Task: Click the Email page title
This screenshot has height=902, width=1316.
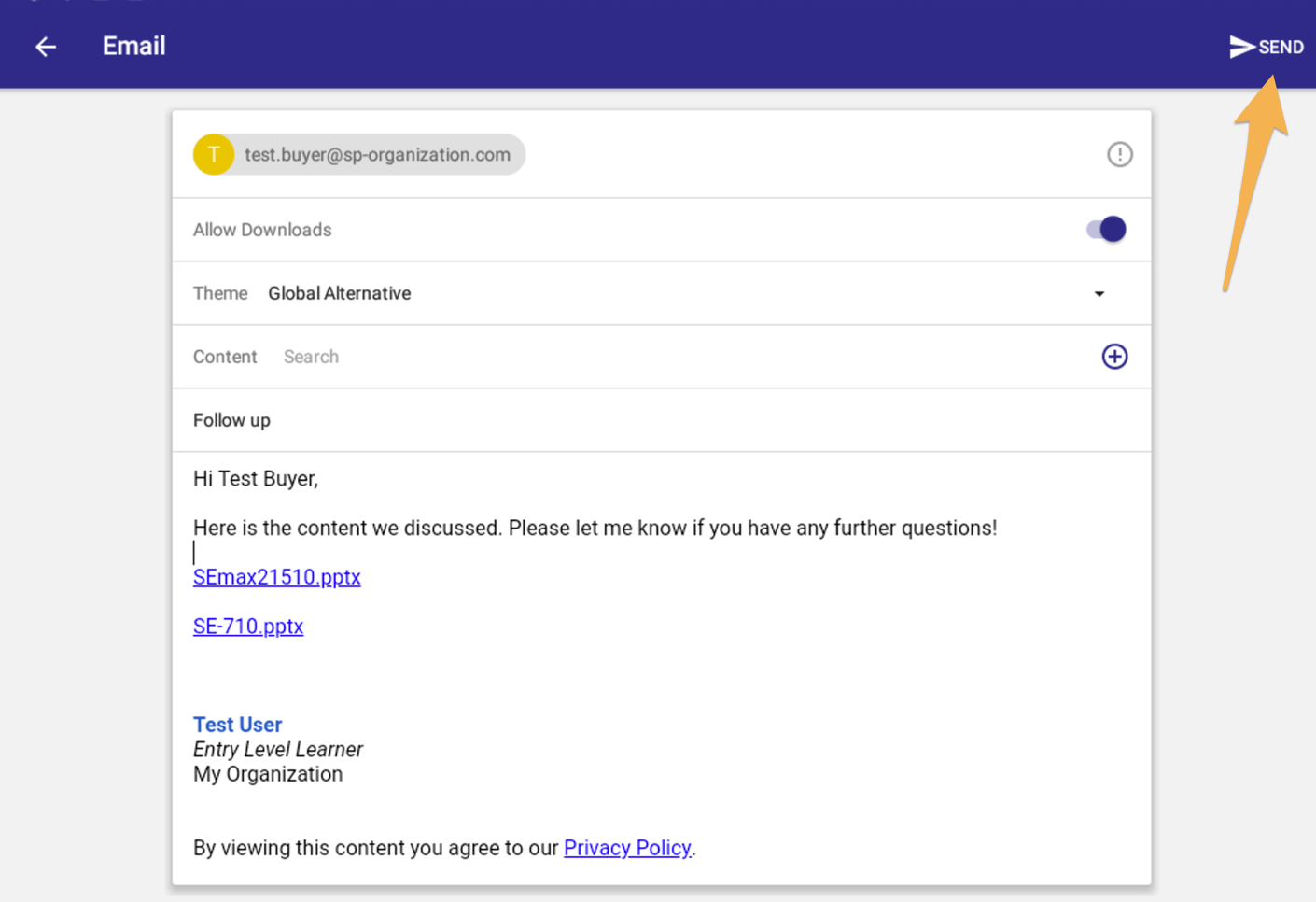Action: click(133, 47)
